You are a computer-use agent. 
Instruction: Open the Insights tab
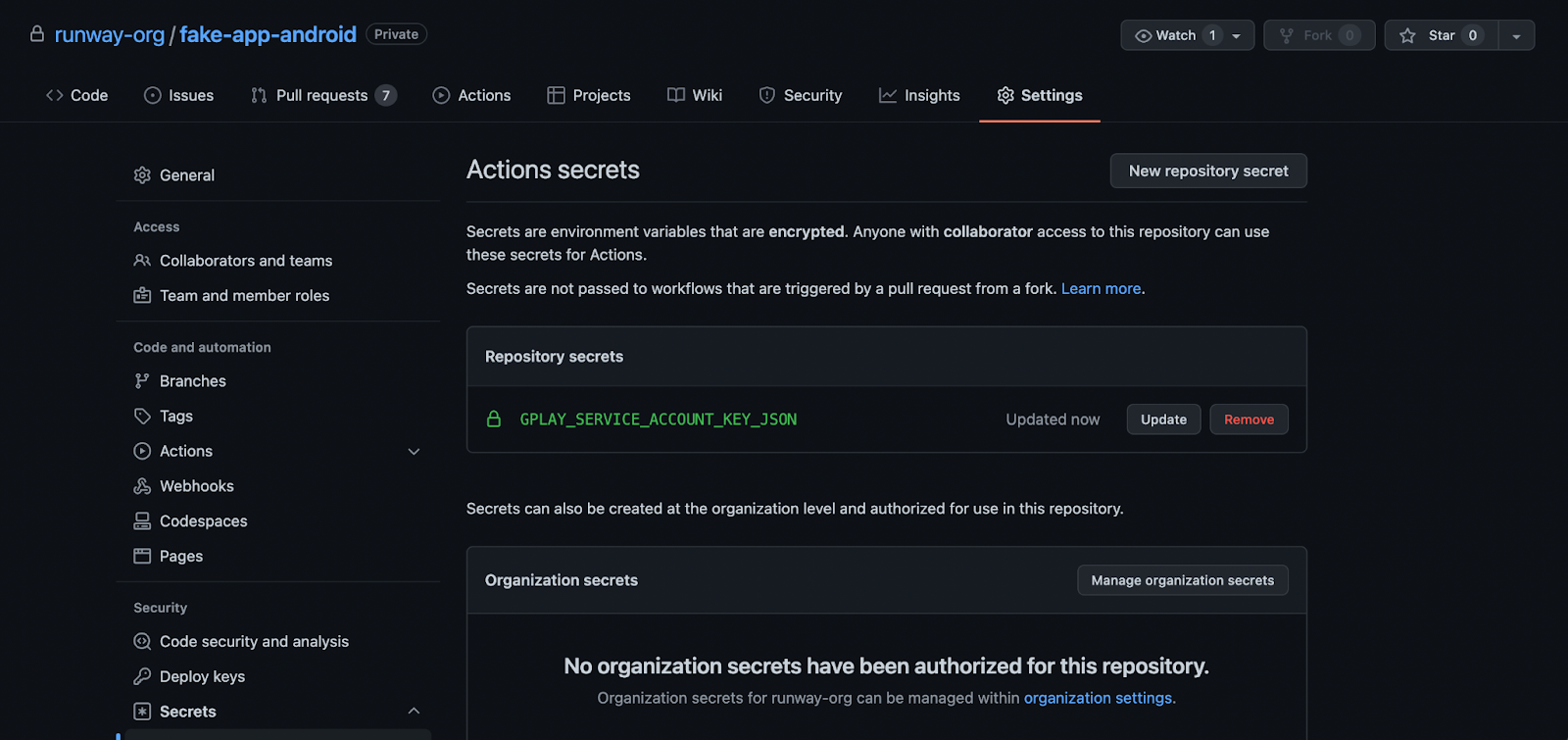click(919, 95)
